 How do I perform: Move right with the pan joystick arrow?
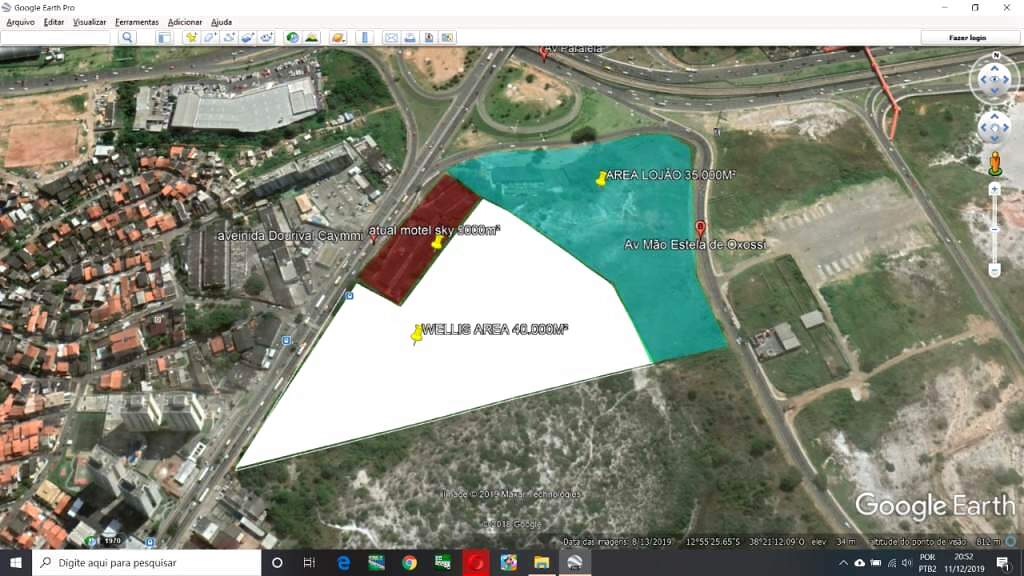pyautogui.click(x=1006, y=127)
